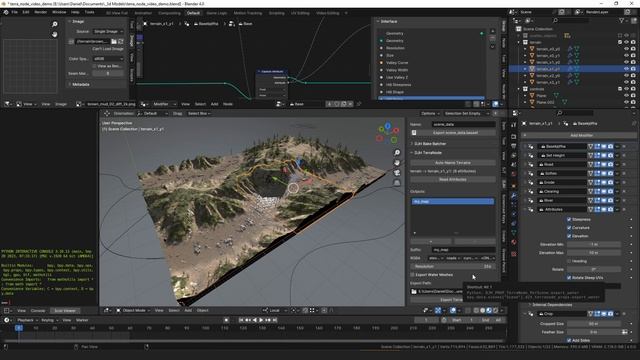
Task: Click the Auto-Name Terrains button
Action: [453, 162]
